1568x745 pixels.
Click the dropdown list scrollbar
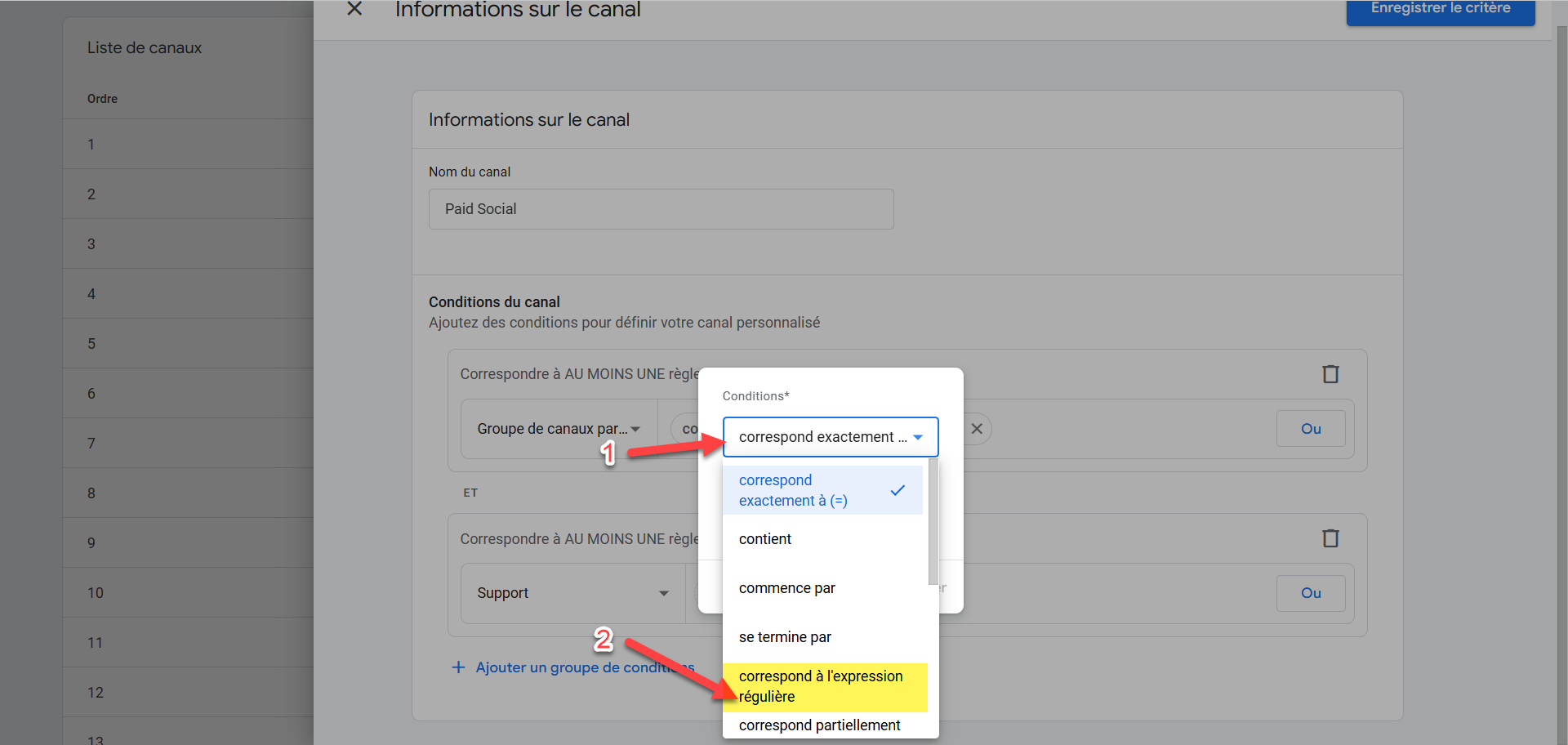point(933,523)
